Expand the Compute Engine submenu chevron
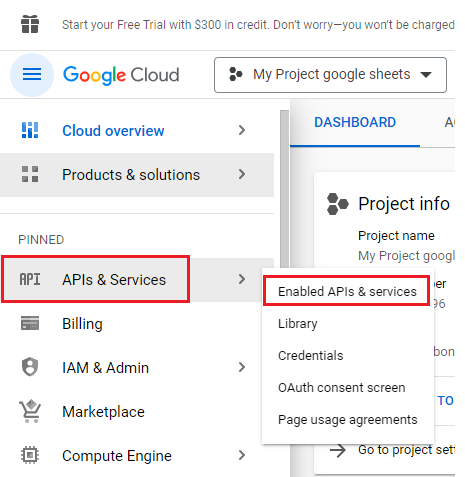This screenshot has width=465, height=477. point(242,455)
